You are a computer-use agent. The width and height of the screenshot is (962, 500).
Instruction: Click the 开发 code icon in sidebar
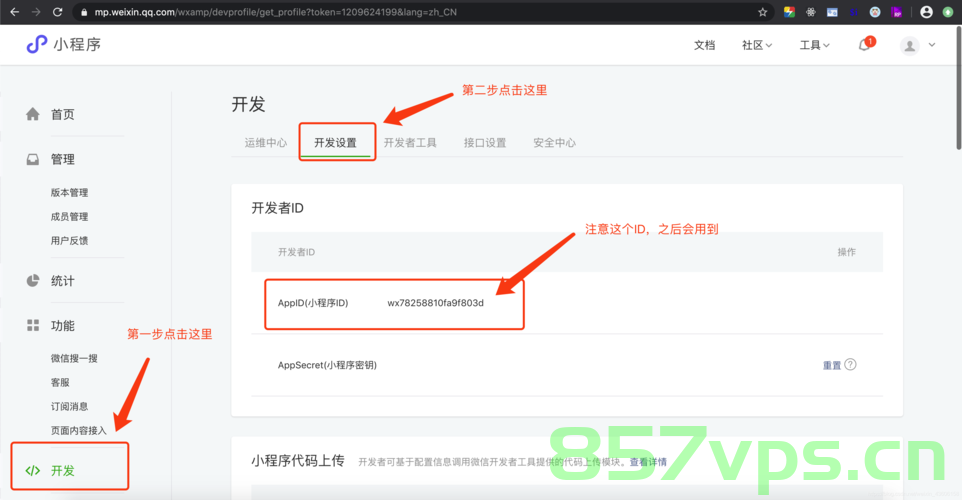(x=33, y=471)
